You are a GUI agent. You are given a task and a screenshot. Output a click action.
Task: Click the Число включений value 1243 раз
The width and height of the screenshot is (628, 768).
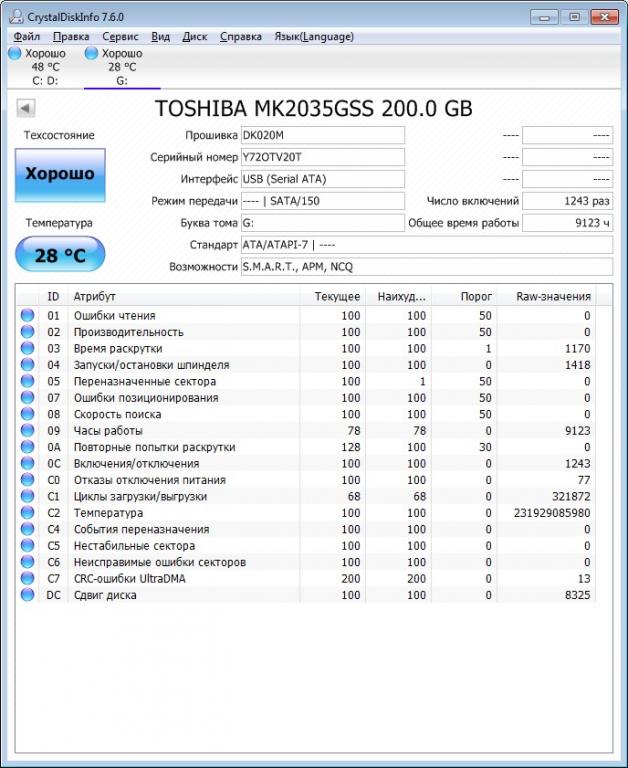[x=567, y=201]
